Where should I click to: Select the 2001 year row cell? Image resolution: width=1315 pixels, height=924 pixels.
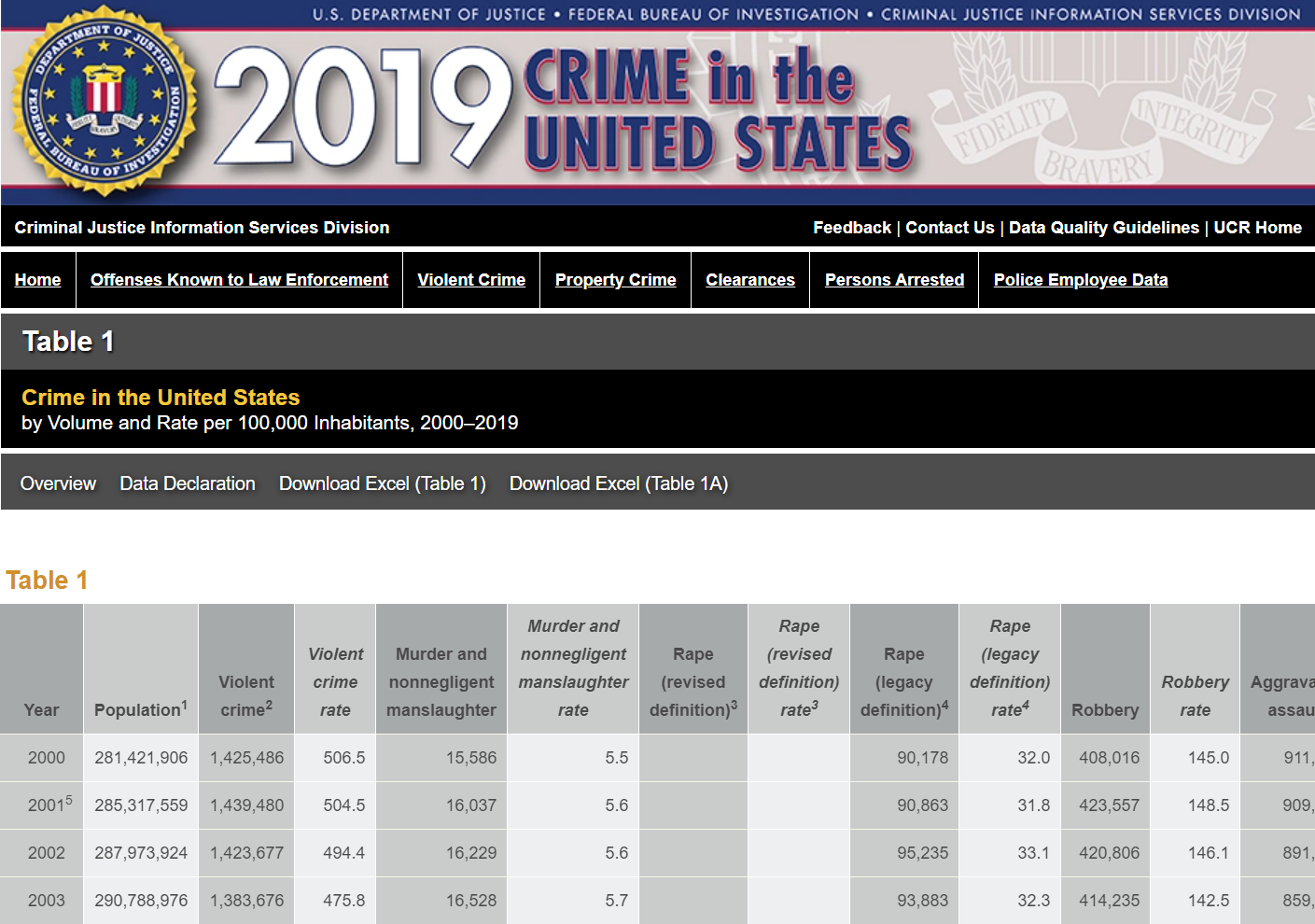point(47,805)
